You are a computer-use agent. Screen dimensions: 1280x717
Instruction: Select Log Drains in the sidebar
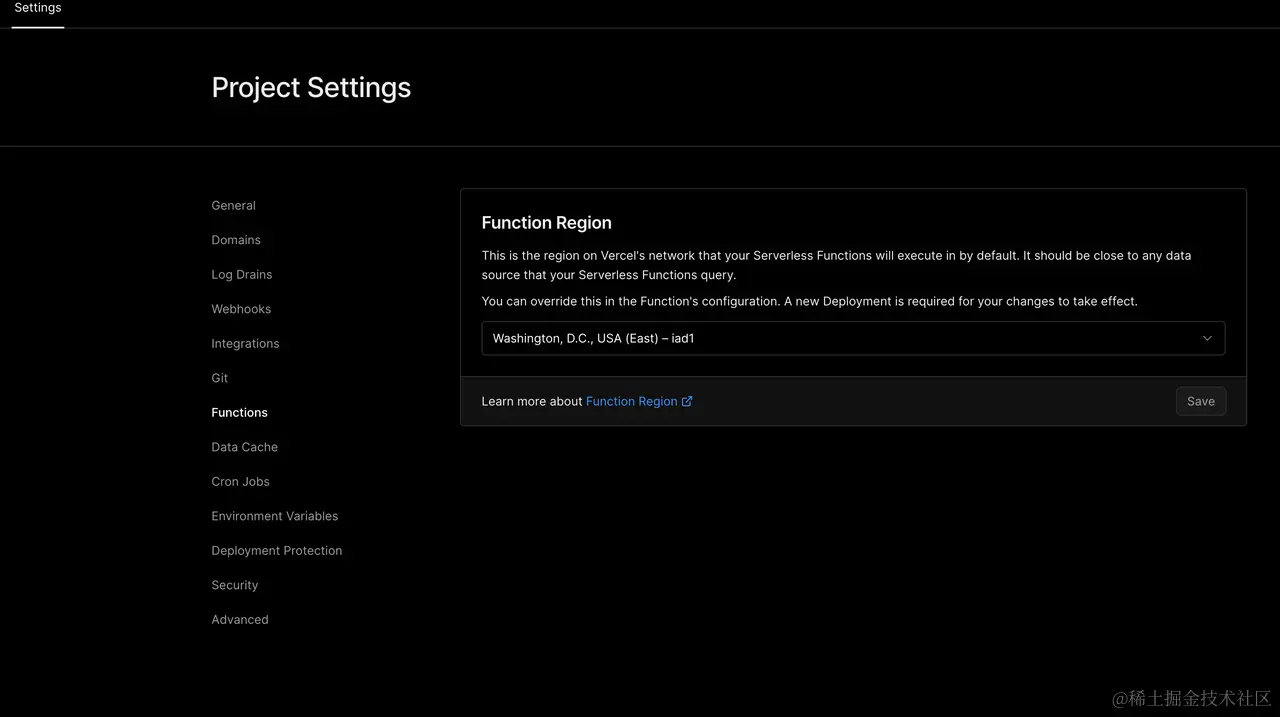pos(241,275)
